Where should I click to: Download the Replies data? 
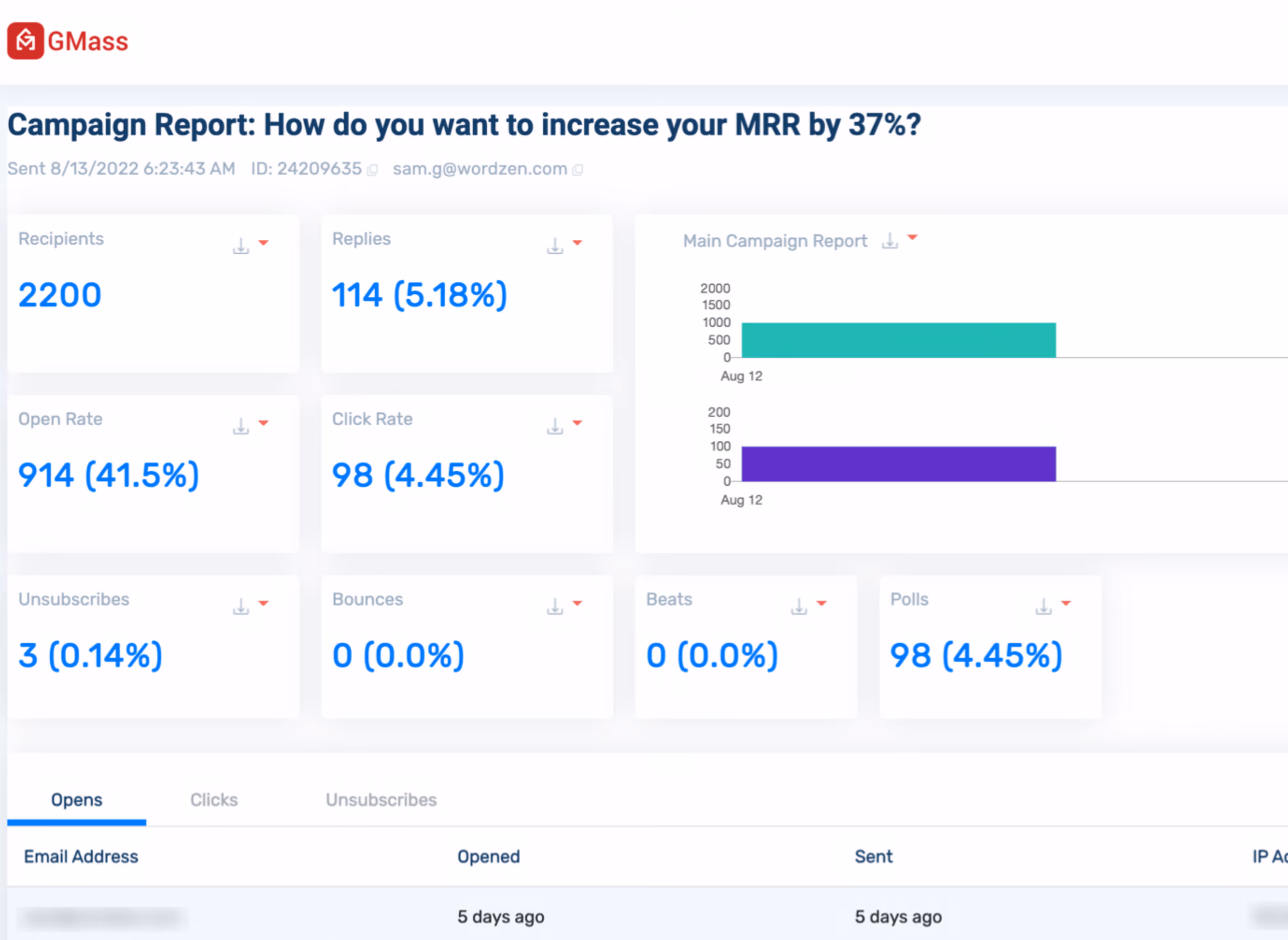click(x=555, y=246)
